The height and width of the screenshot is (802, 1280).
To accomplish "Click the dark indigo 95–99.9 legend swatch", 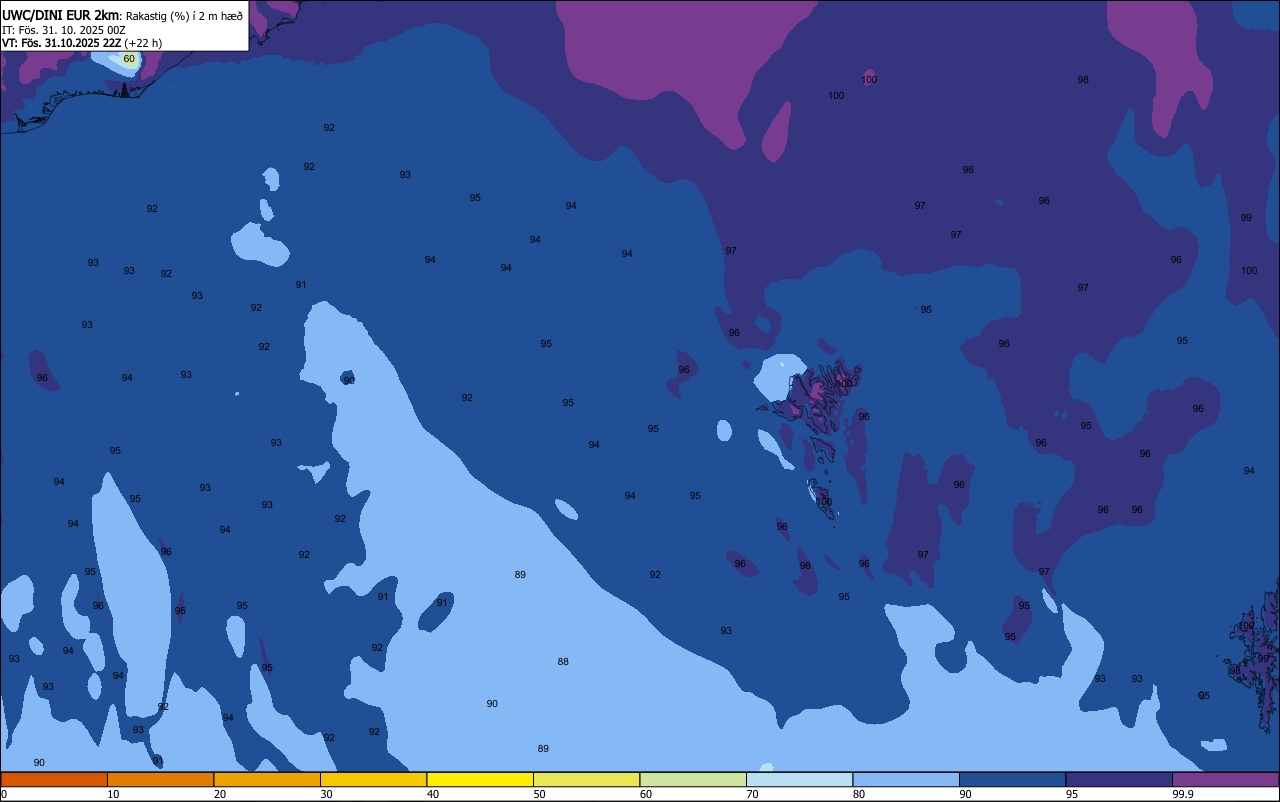I will [x=1119, y=779].
